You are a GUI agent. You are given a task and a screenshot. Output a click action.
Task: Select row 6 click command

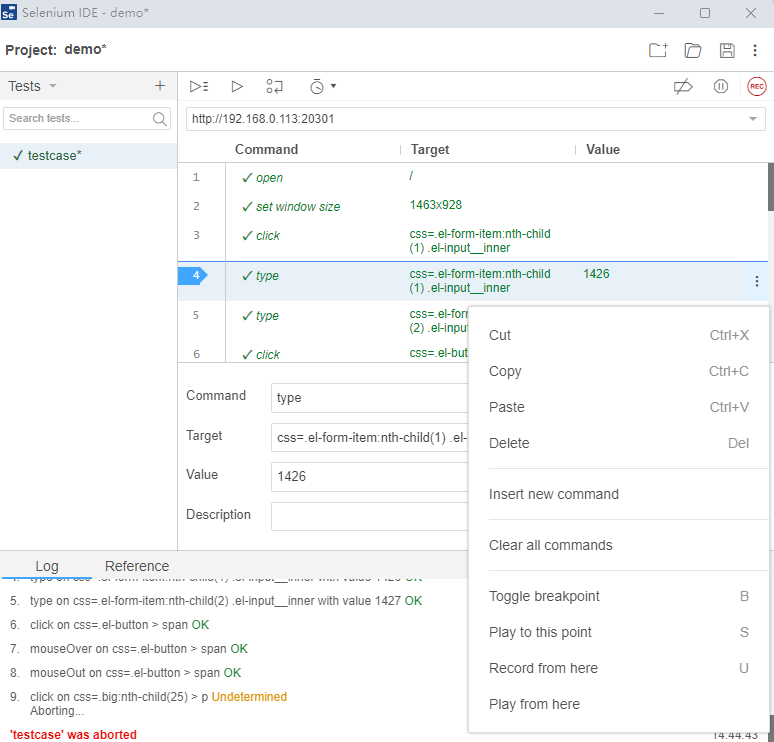323,353
